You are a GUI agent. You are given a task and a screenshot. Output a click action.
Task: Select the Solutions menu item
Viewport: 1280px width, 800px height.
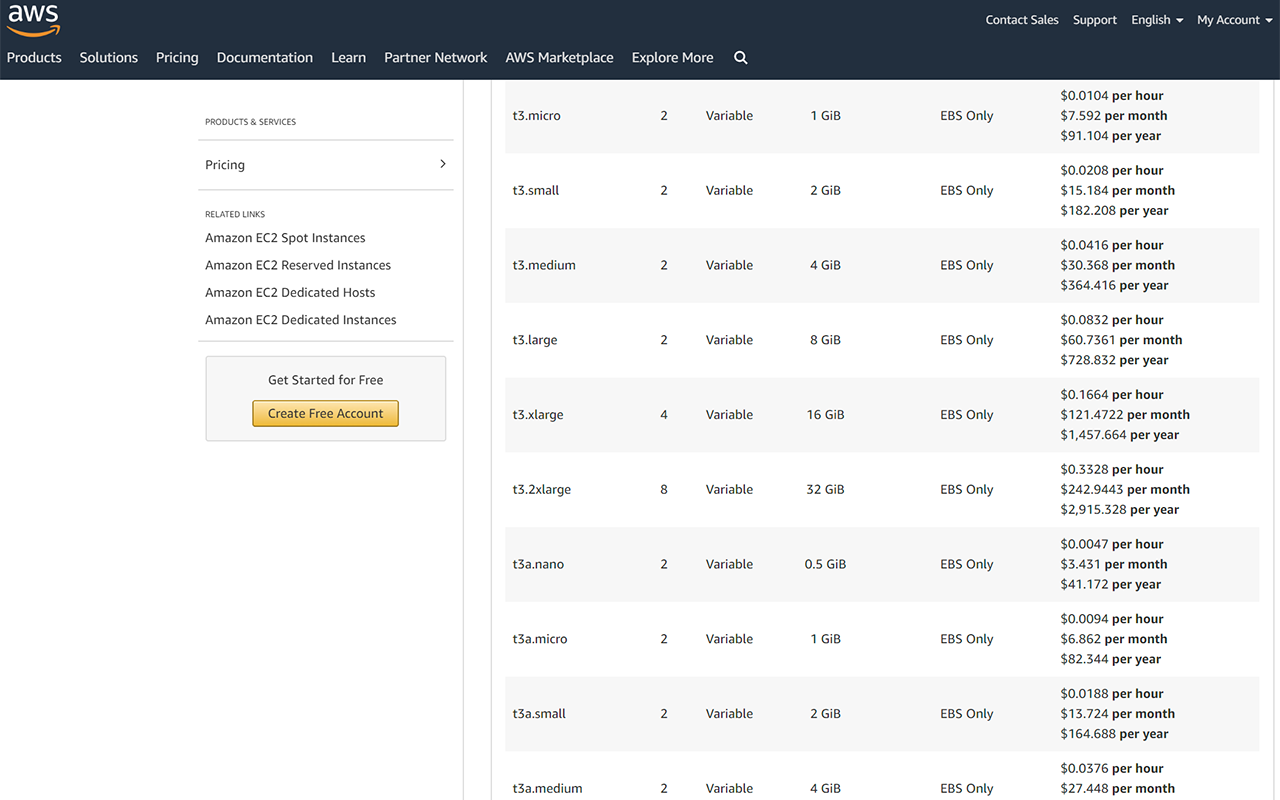(108, 57)
